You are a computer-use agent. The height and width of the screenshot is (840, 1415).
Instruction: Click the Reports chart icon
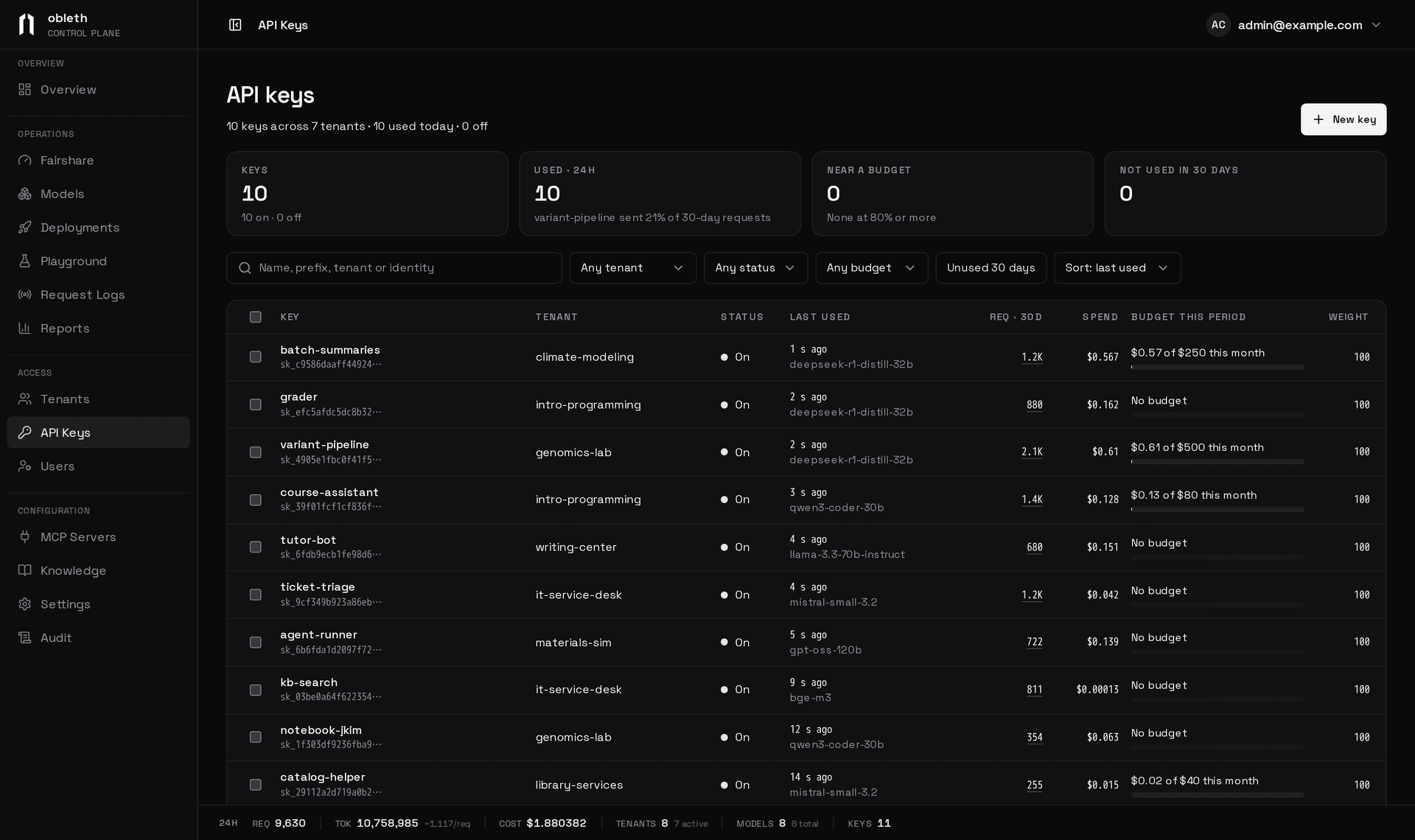(25, 328)
